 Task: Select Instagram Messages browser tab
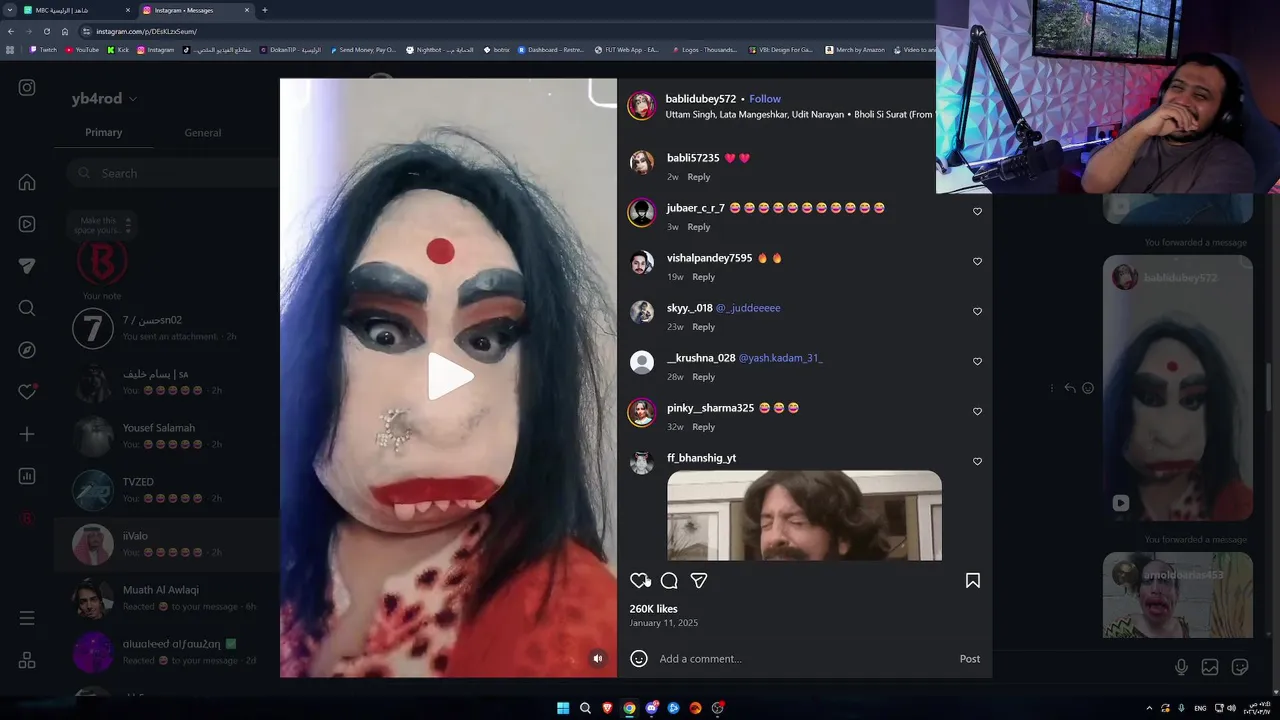click(x=195, y=10)
